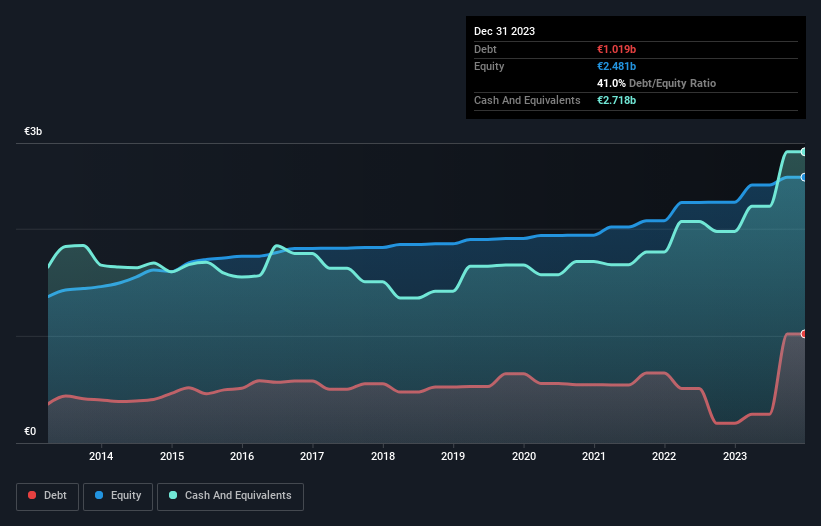The height and width of the screenshot is (526, 821).
Task: Click the 2016 x-axis label
Action: click(242, 456)
